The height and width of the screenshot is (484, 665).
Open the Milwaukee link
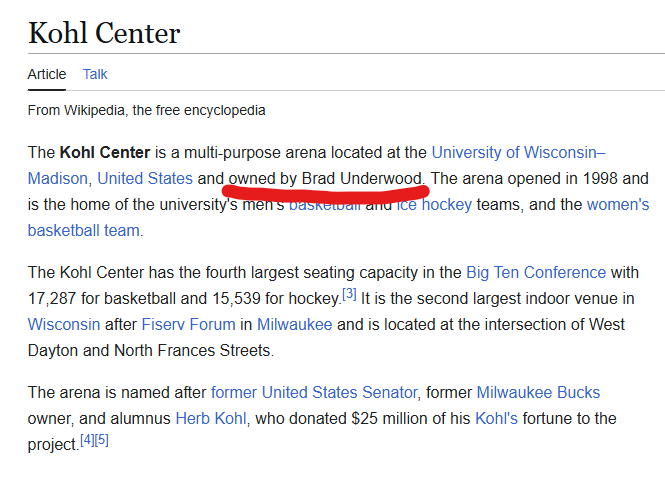pyautogui.click(x=295, y=324)
